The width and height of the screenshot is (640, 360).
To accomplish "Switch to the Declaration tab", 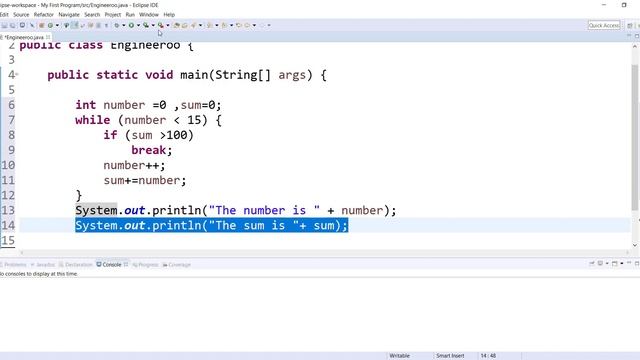I will point(76,264).
